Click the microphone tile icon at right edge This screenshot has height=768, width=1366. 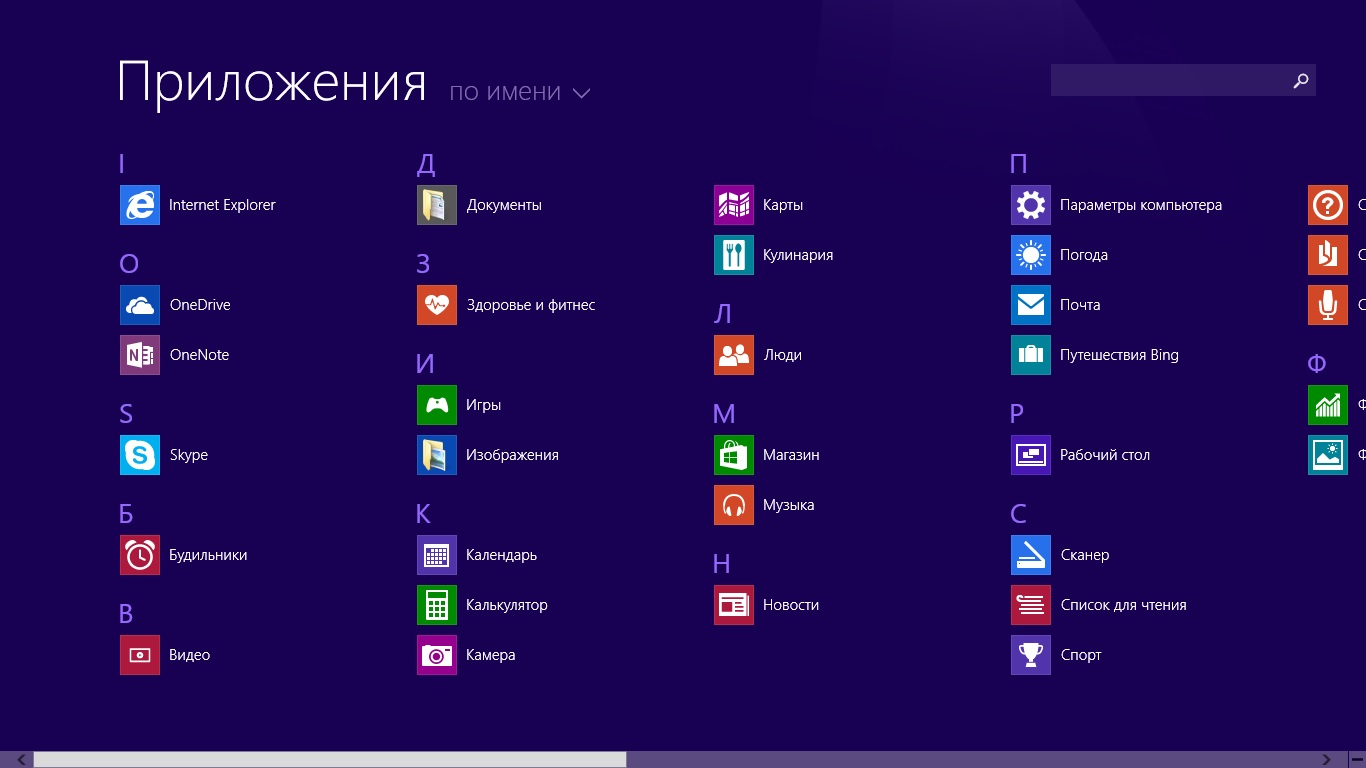1328,305
